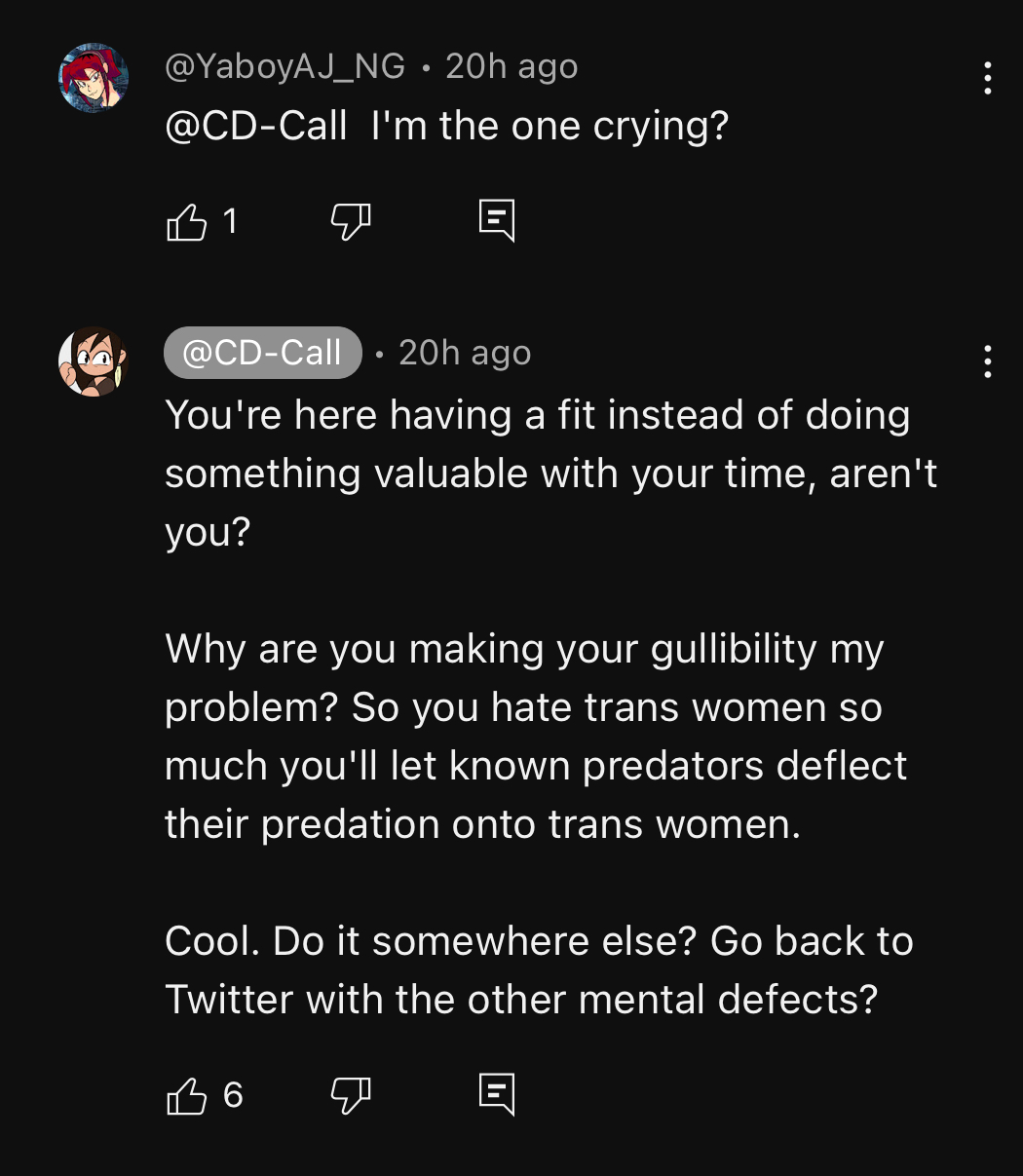
Task: Tap the highlighted @CD-Call author badge
Action: click(x=262, y=353)
